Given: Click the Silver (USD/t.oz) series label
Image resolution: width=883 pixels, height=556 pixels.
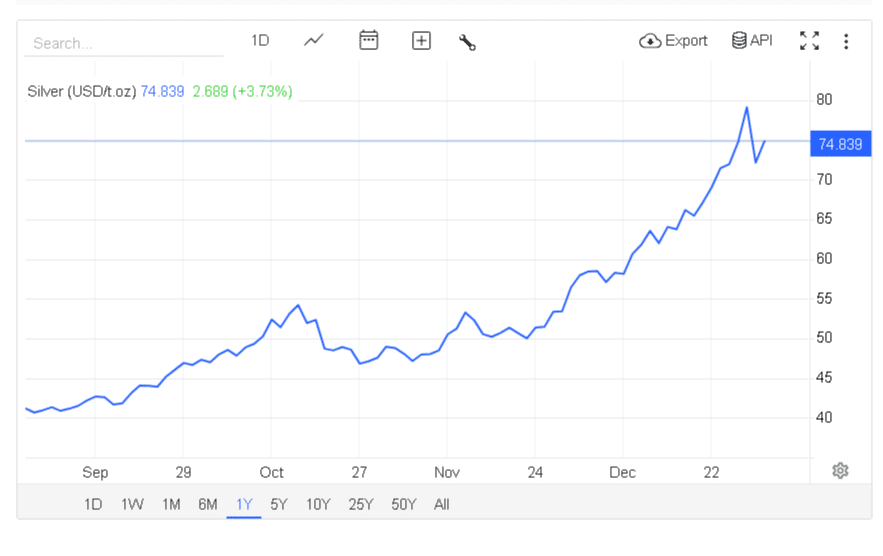Looking at the screenshot, I should (x=81, y=92).
